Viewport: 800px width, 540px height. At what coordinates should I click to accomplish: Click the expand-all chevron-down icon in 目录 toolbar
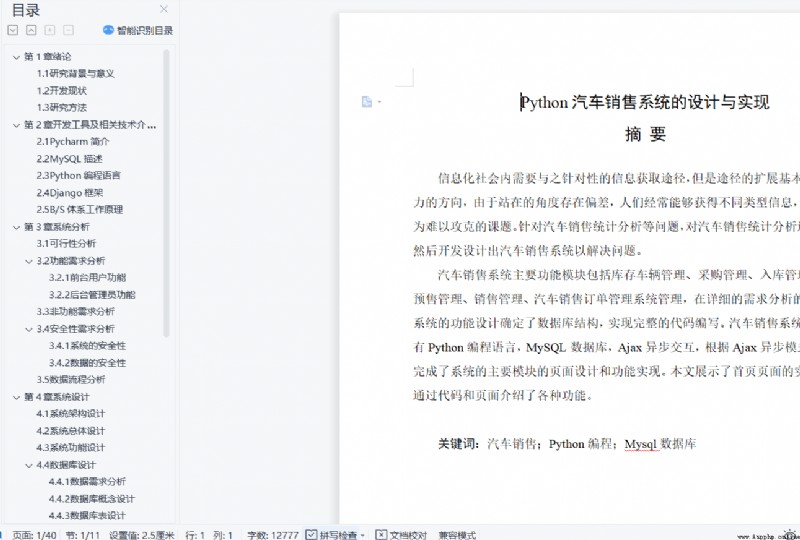[x=13, y=30]
